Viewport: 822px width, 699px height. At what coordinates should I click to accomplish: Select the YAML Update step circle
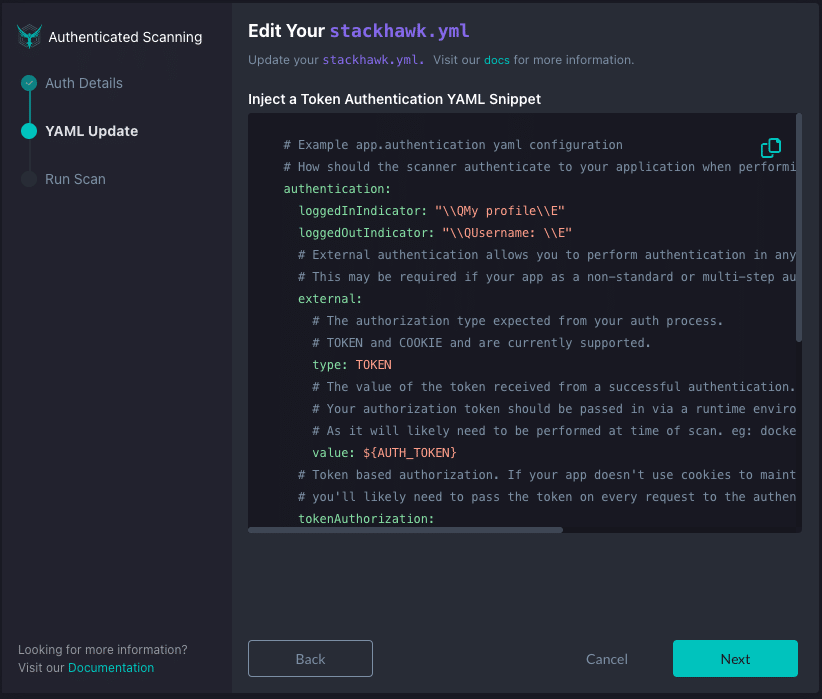(29, 131)
